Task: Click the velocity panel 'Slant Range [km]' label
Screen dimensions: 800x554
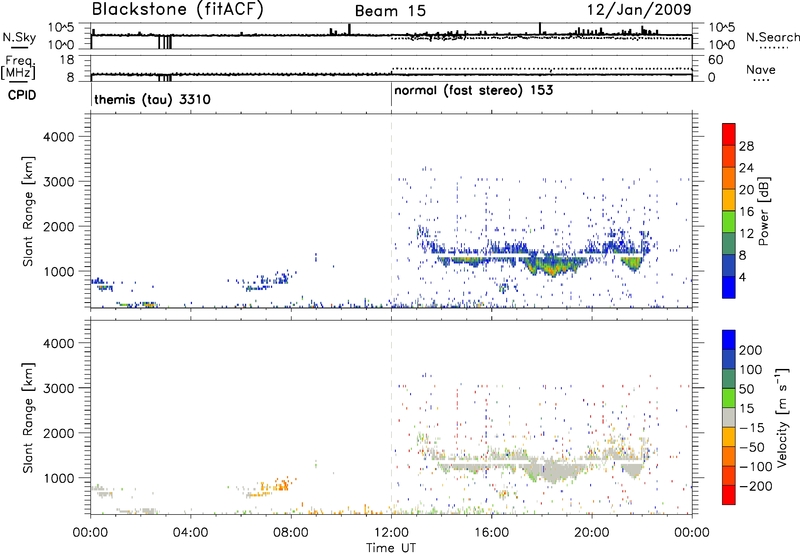Action: [28, 418]
